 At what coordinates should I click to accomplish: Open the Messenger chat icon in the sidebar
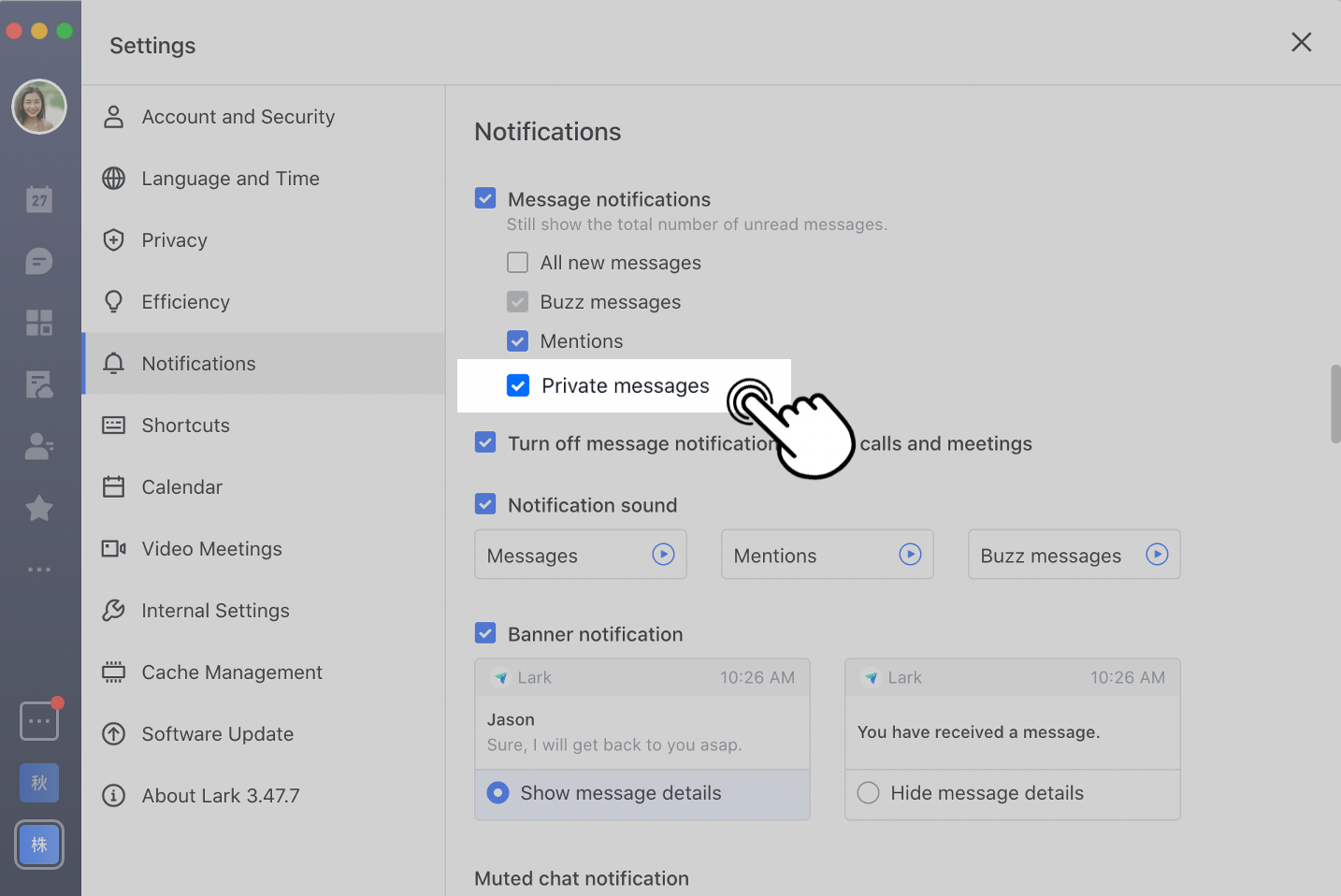39,262
